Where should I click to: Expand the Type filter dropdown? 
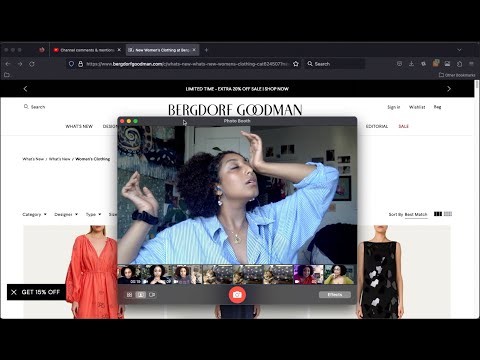tap(93, 214)
